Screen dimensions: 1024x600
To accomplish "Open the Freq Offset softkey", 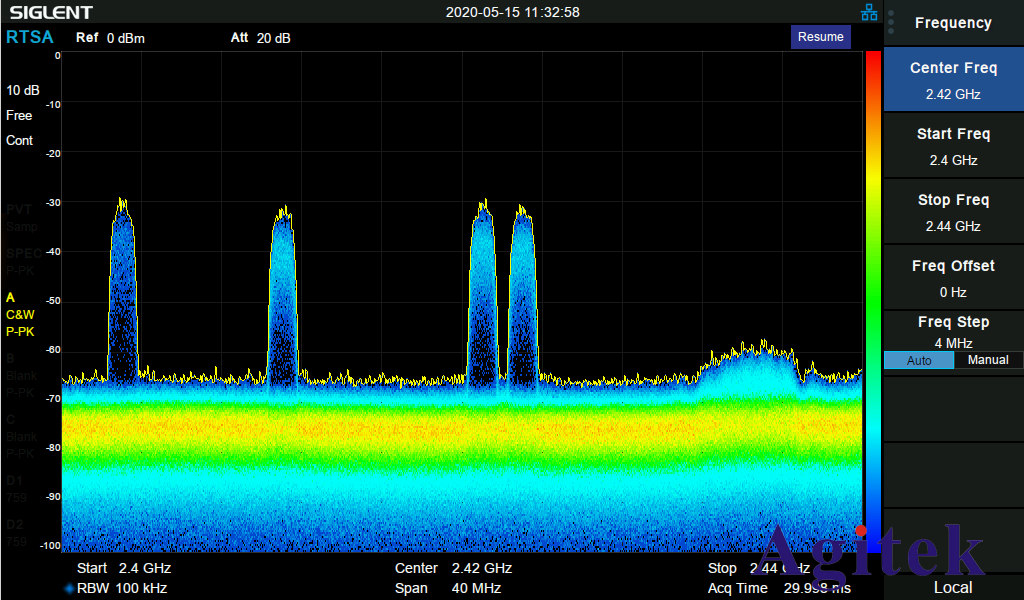I will (x=953, y=279).
